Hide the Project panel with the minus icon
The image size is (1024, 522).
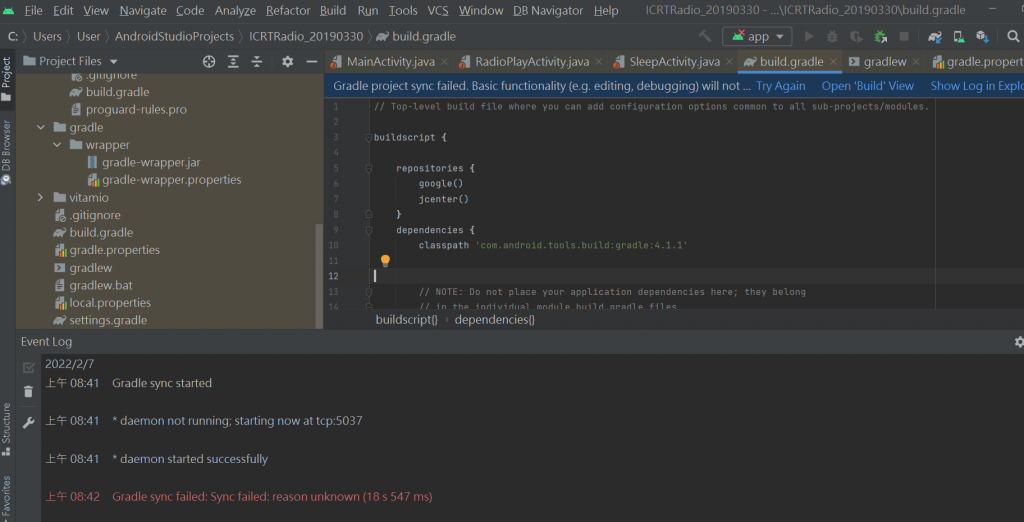pos(312,61)
